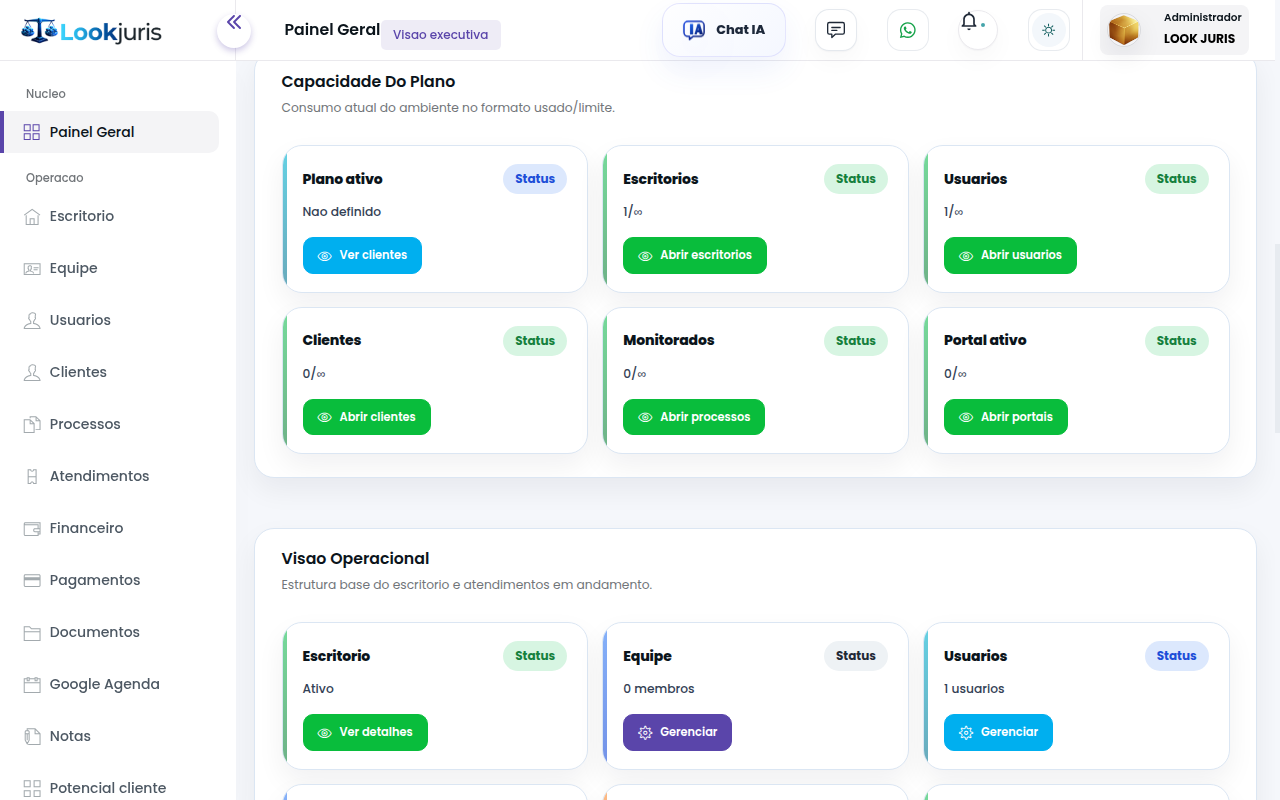Viewport: 1280px width, 800px height.
Task: Open Administrador LOOK JURIS profile menu
Action: click(1174, 30)
